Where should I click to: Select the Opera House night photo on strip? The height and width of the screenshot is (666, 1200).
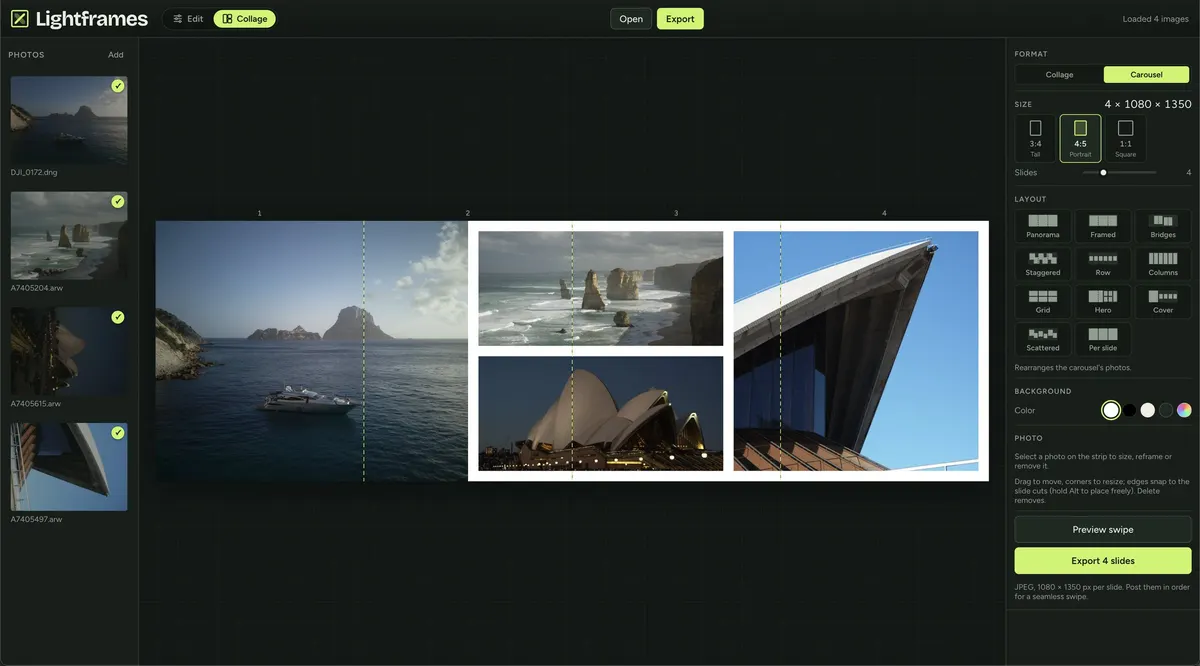600,413
